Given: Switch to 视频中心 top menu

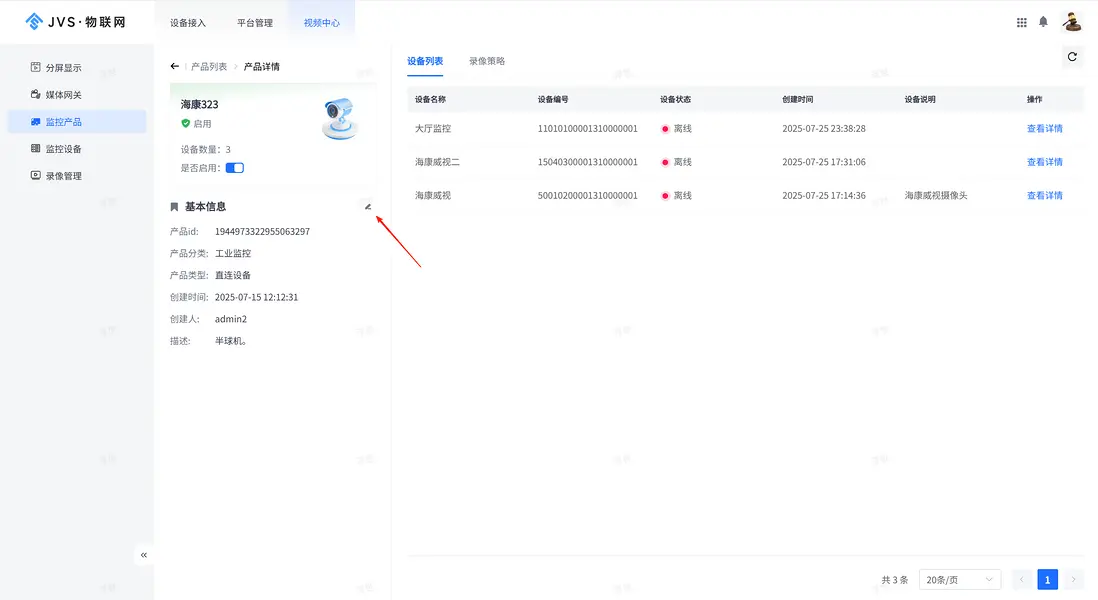Looking at the screenshot, I should [x=322, y=23].
